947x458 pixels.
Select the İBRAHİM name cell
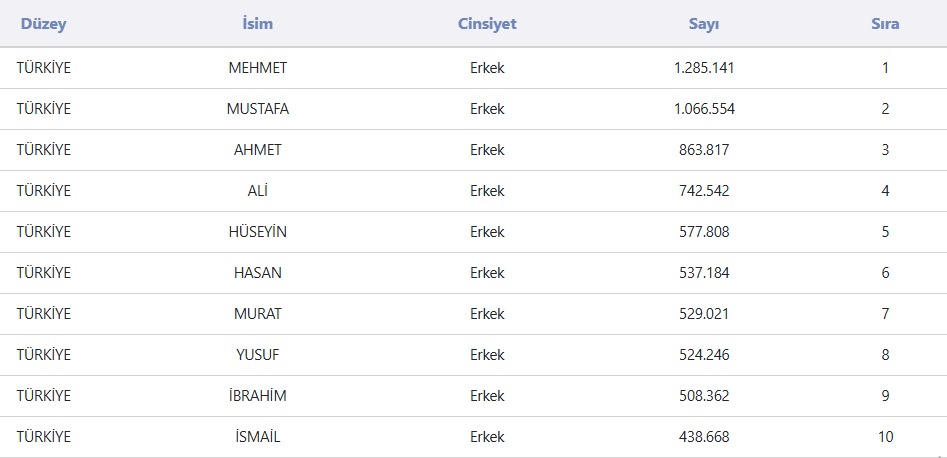pyautogui.click(x=257, y=396)
